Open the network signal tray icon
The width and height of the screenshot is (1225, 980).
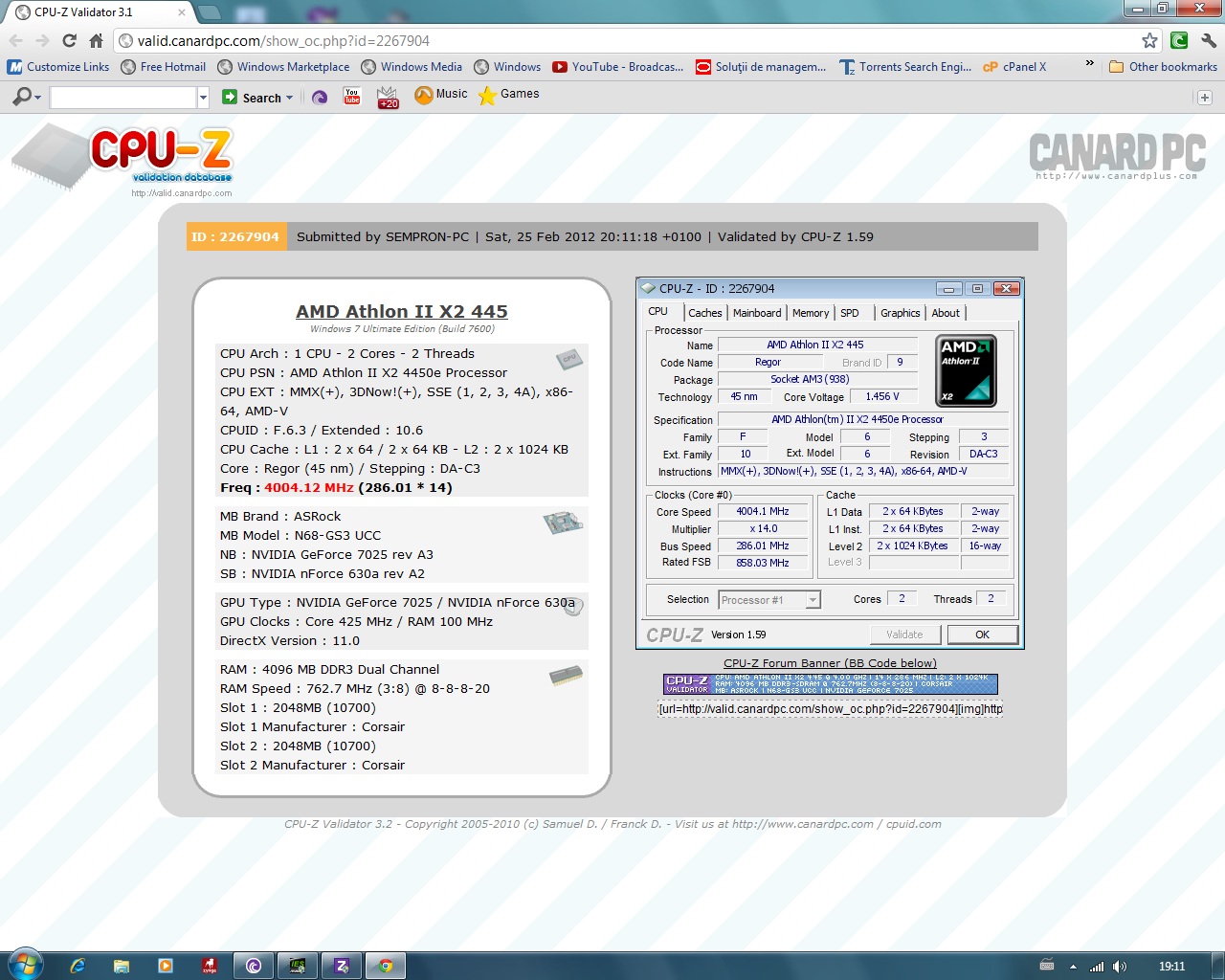1097,967
